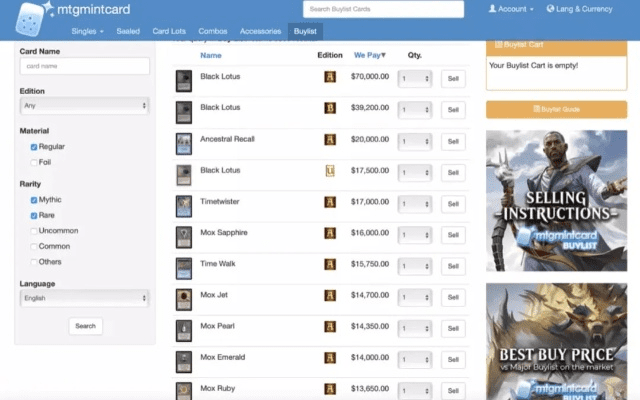The height and width of the screenshot is (400, 640).
Task: Click the Beta edition icon for second Black Lotus
Action: coord(329,108)
